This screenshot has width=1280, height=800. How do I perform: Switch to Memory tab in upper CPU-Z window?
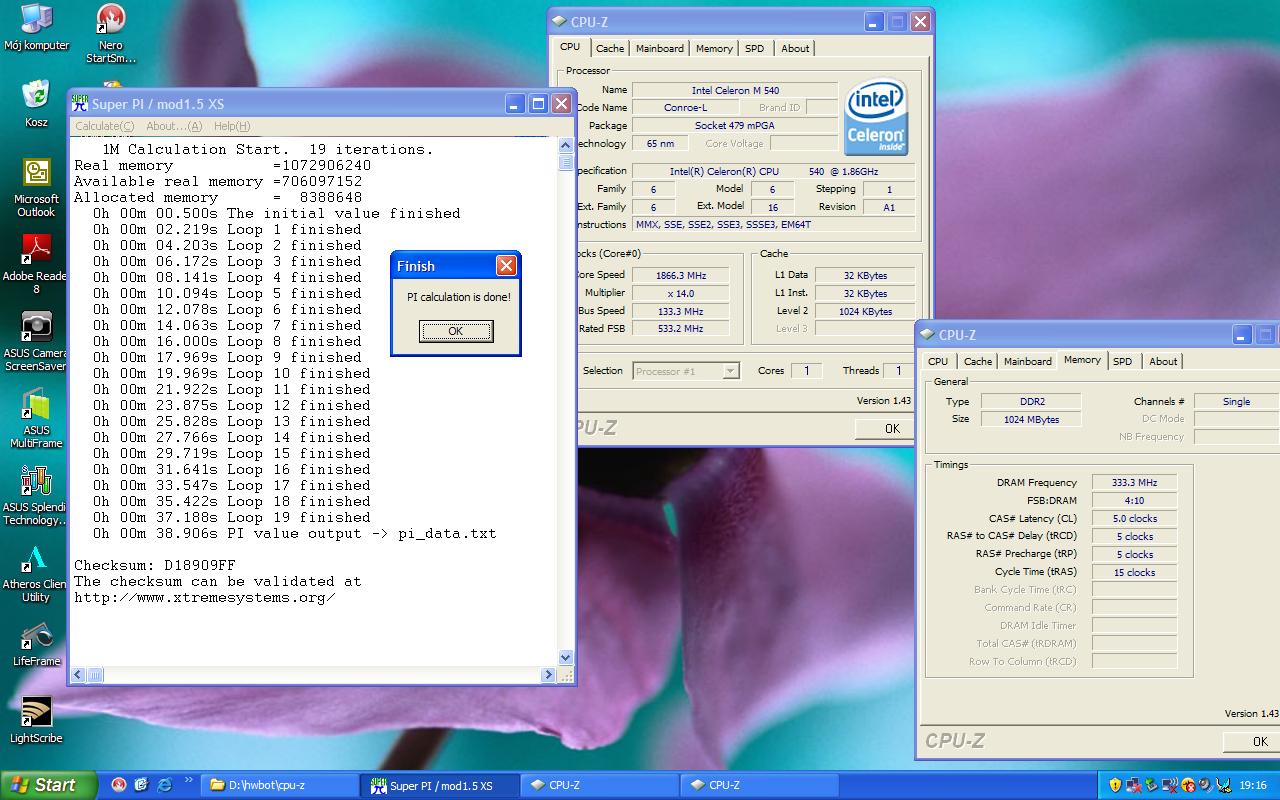pos(714,48)
